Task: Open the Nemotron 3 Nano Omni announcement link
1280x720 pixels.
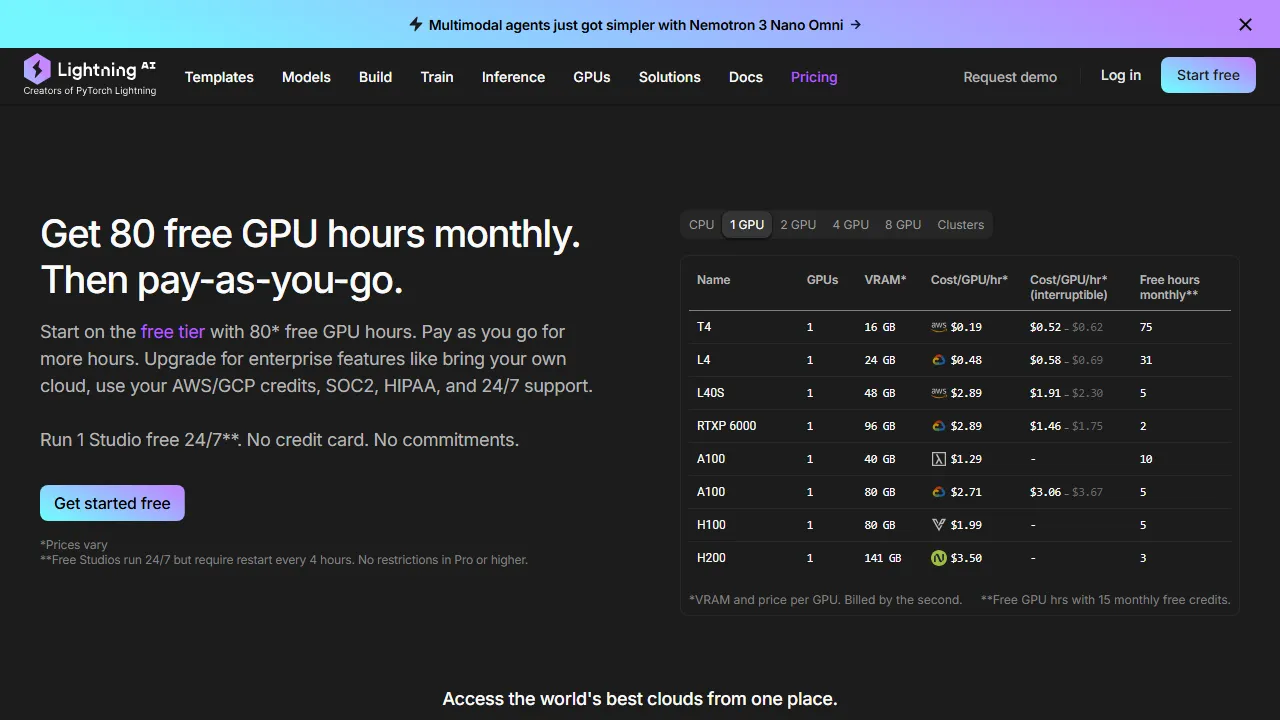Action: [x=636, y=24]
